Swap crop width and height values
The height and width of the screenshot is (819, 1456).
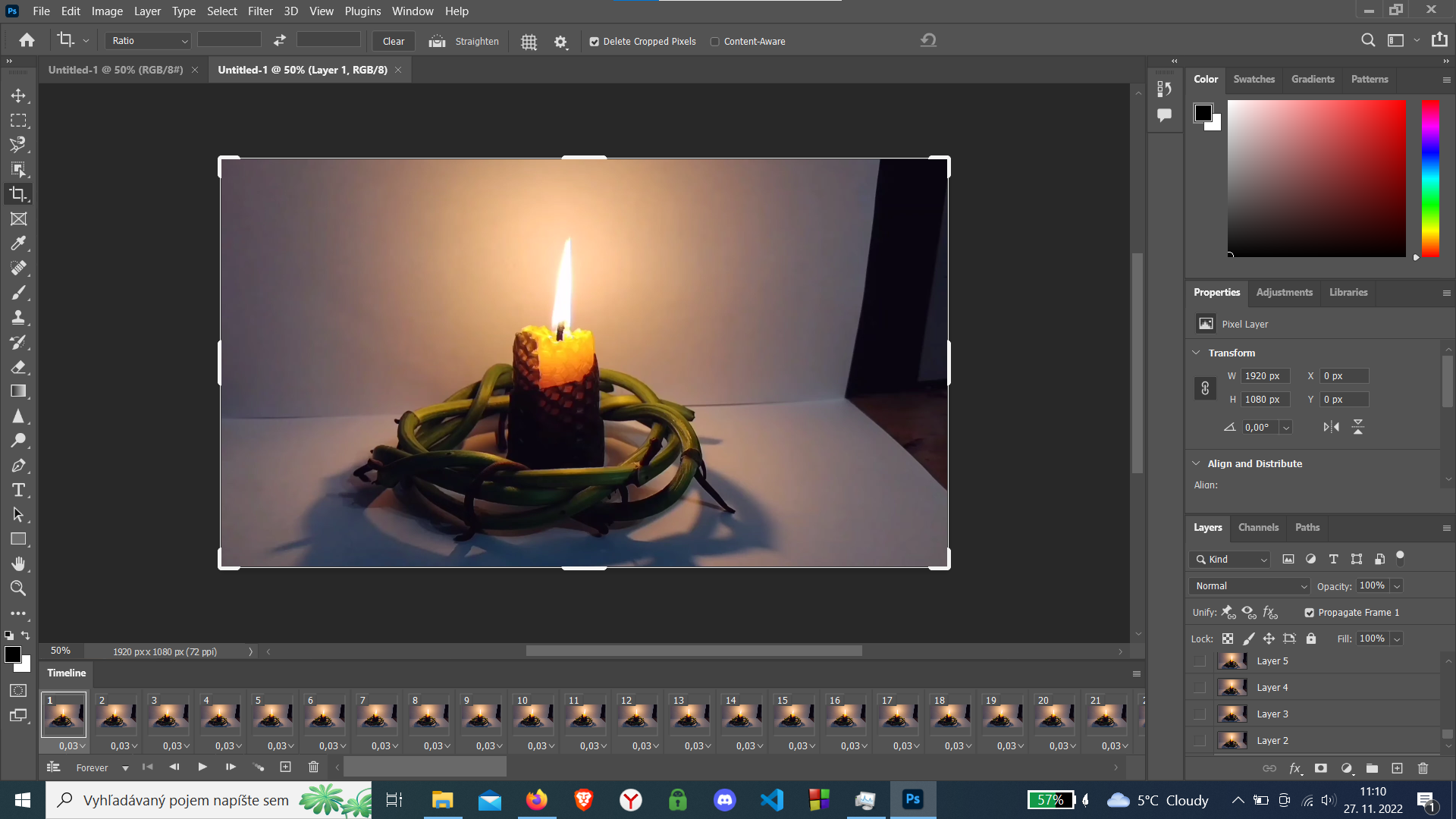point(280,40)
